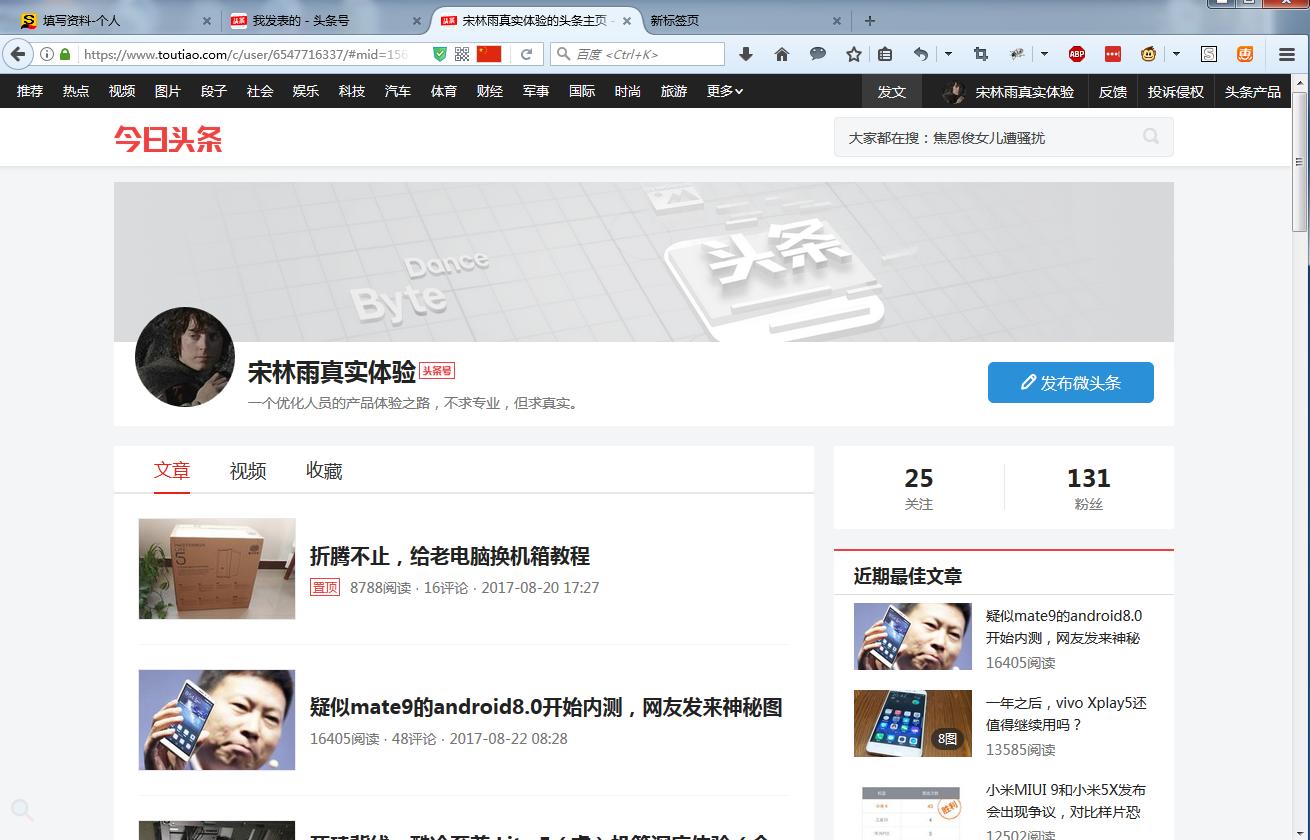Open sidebar article 小米MIUI 9和小米5X发布
Viewport: 1310px width, 840px height.
coord(1066,801)
